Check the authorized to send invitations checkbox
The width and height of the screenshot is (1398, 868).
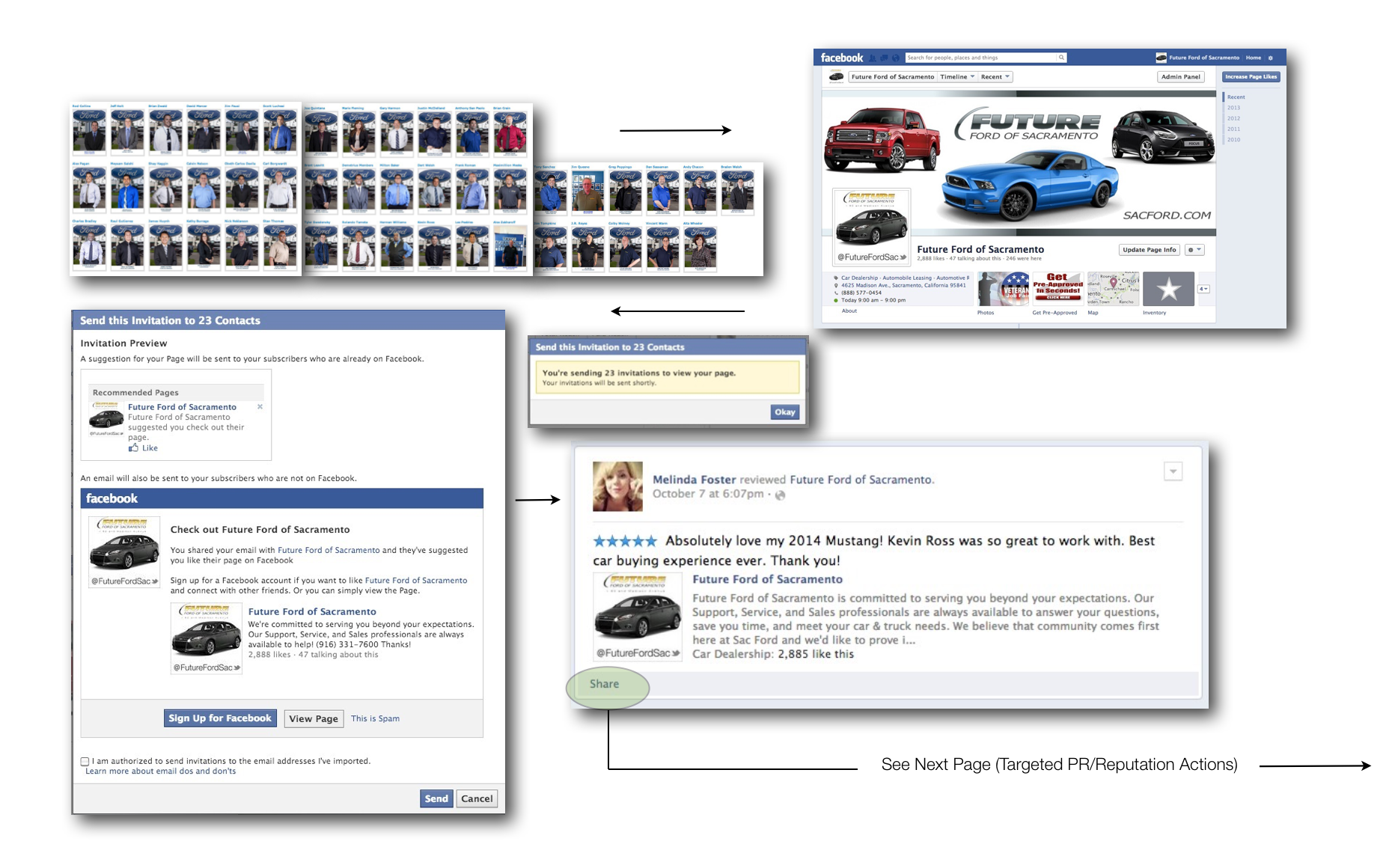coord(85,762)
